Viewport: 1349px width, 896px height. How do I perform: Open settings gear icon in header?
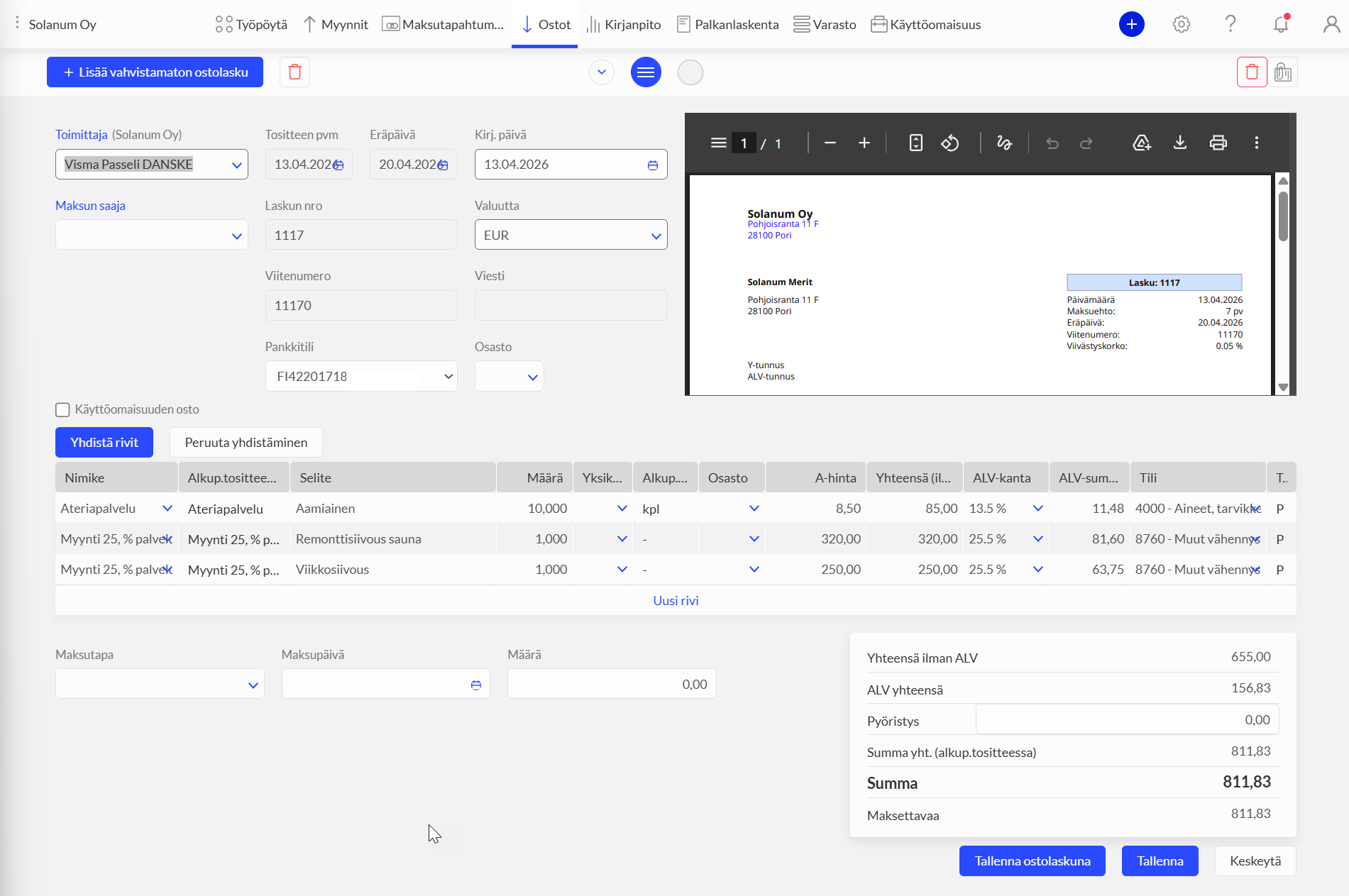coord(1181,24)
